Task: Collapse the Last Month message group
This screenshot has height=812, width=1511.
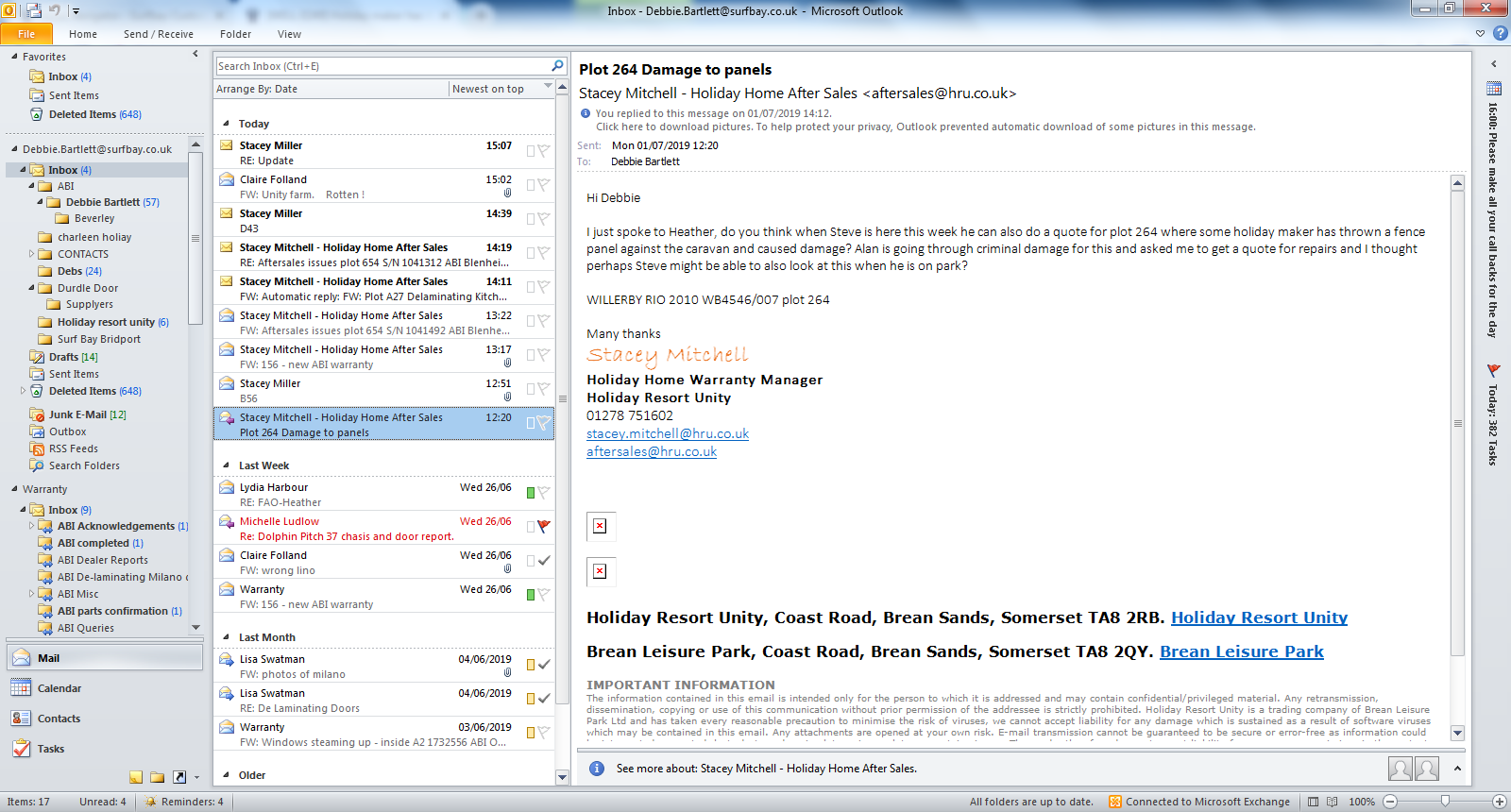Action: pyautogui.click(x=227, y=637)
